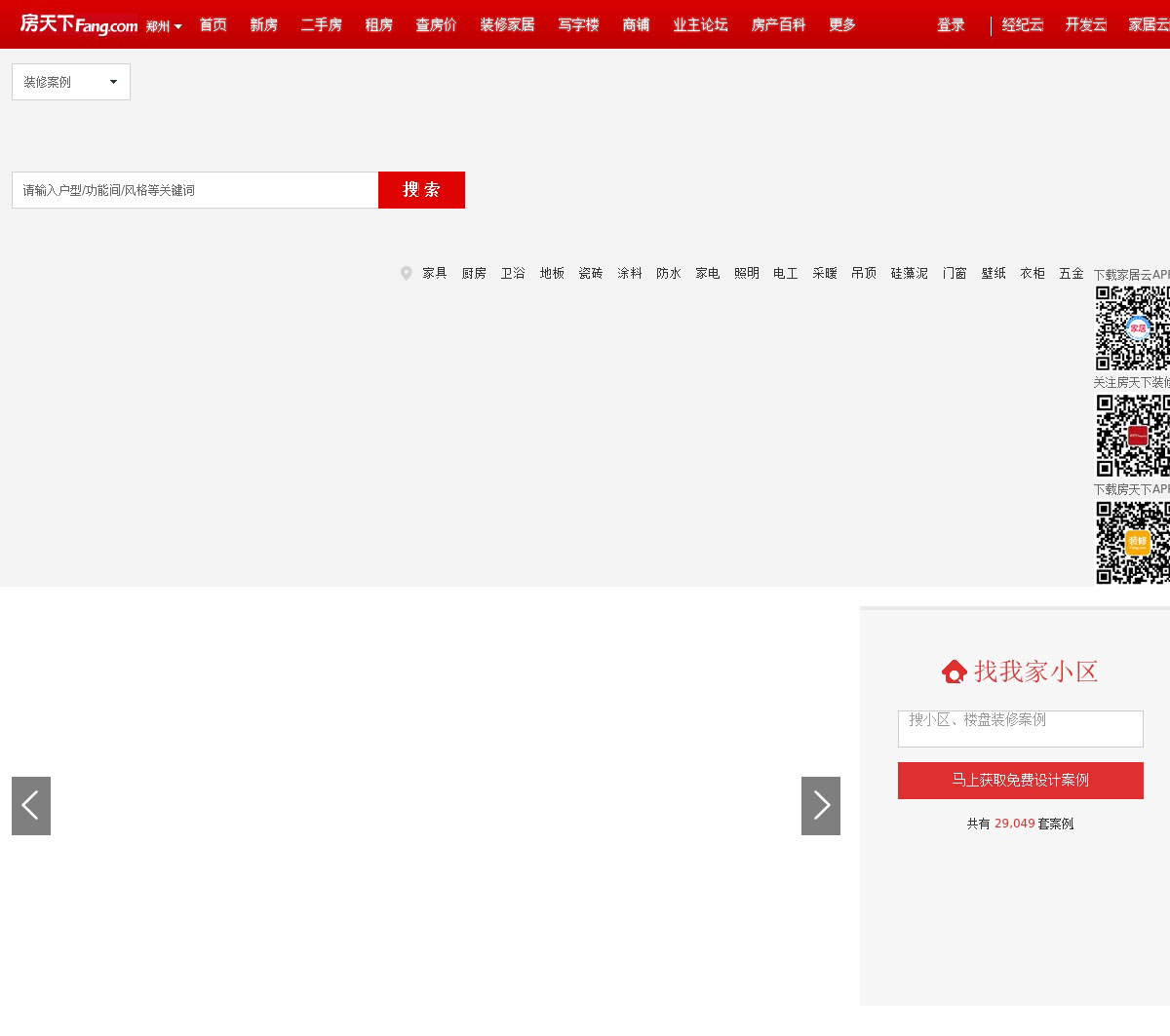The height and width of the screenshot is (1036, 1170).
Task: Select the 涂料 category link
Action: pyautogui.click(x=630, y=274)
